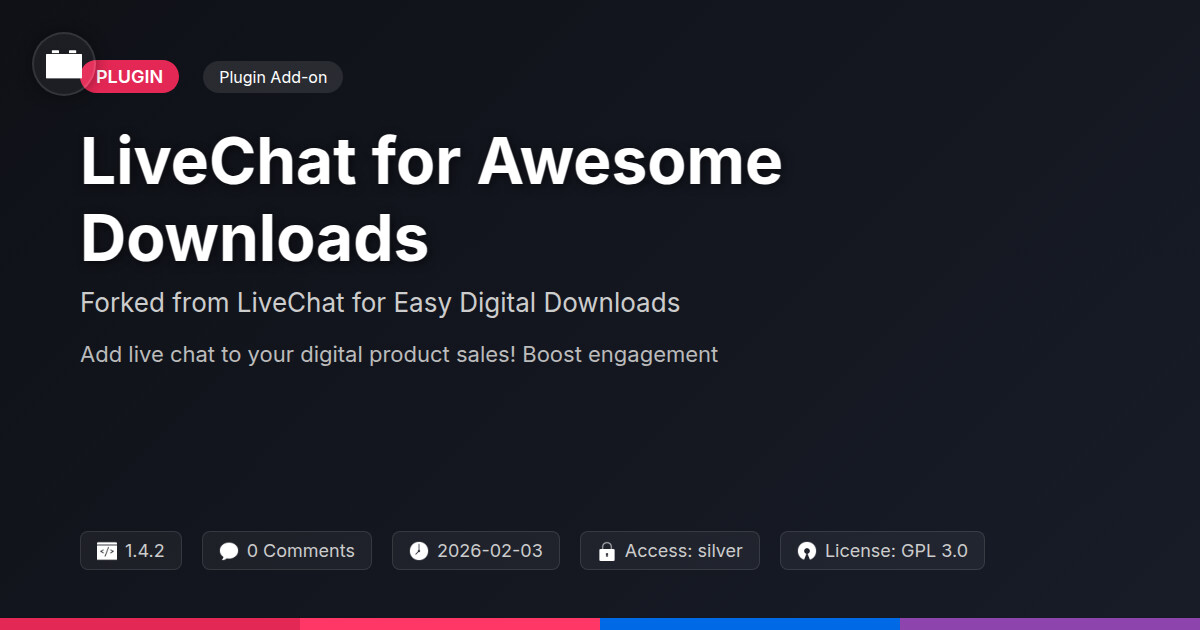Click the plugin brick icon in the circle

coord(64,65)
